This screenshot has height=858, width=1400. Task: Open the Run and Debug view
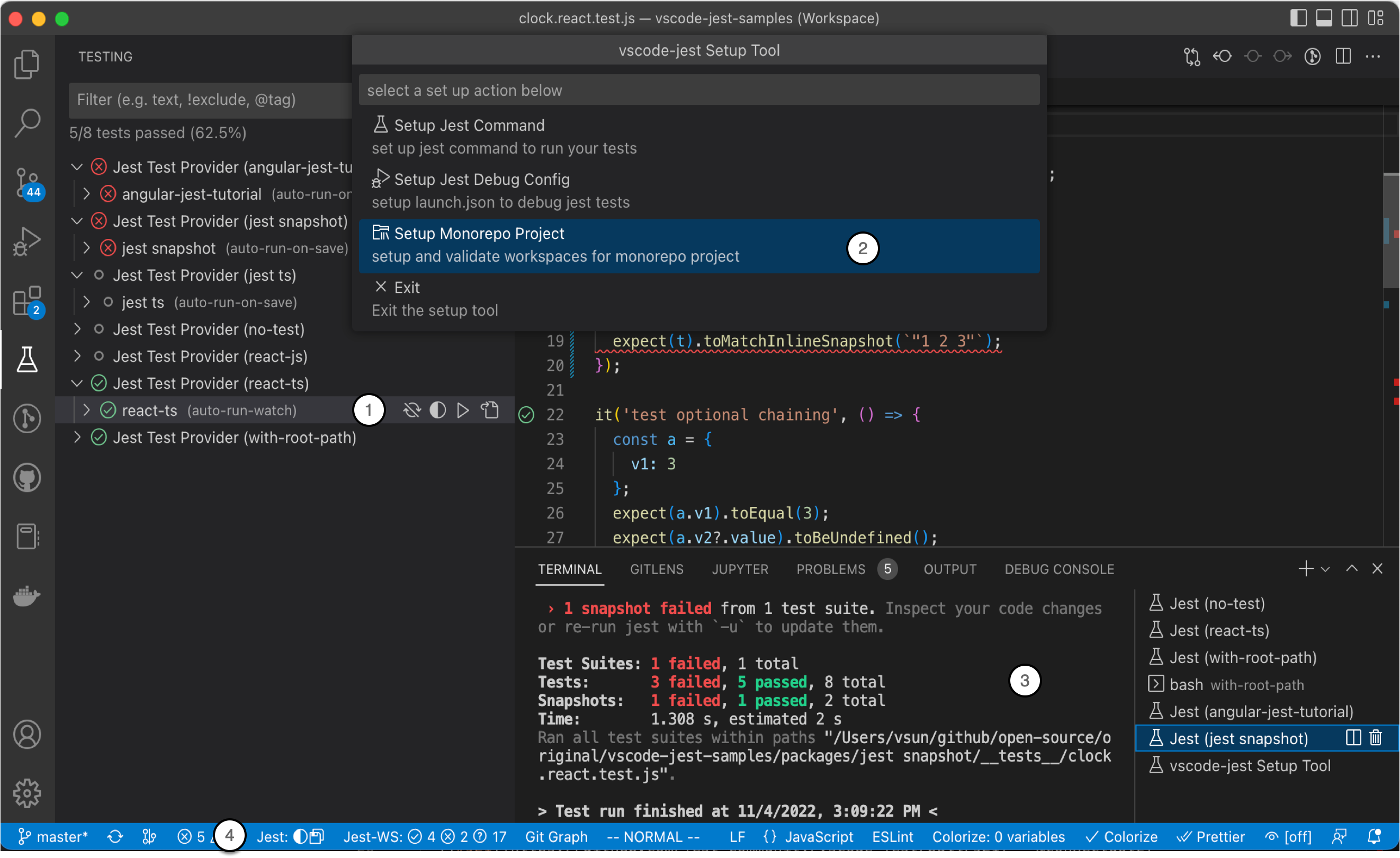(26, 242)
